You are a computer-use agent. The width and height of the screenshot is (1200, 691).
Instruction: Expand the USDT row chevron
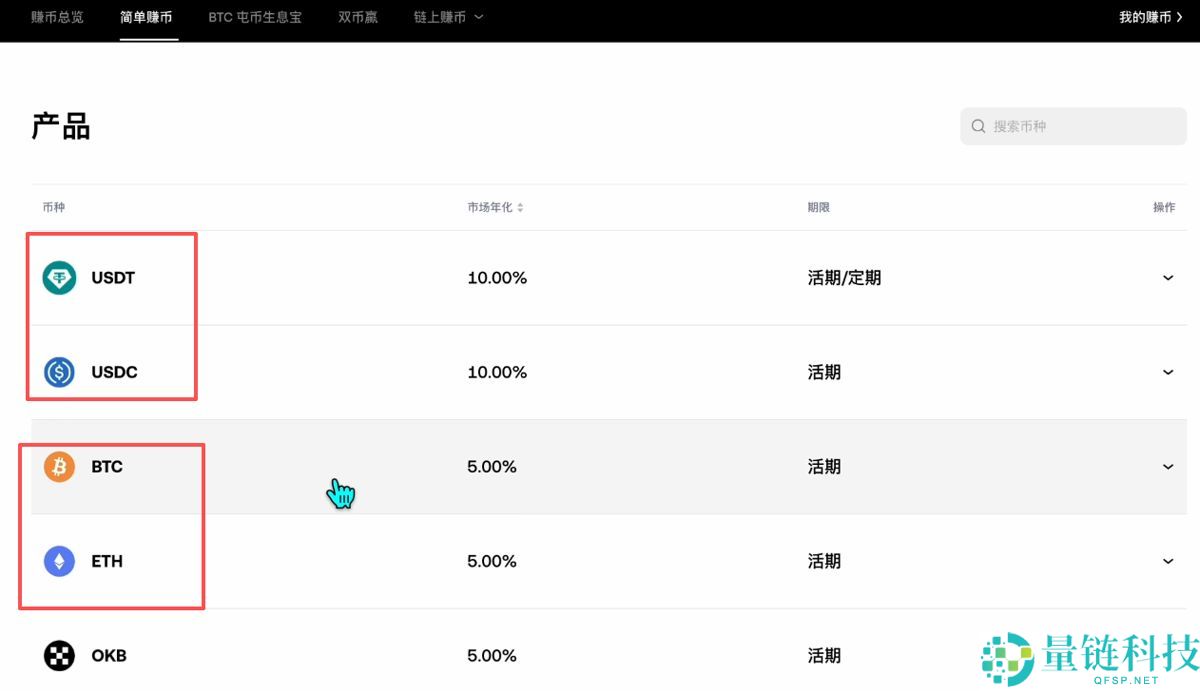pyautogui.click(x=1167, y=277)
